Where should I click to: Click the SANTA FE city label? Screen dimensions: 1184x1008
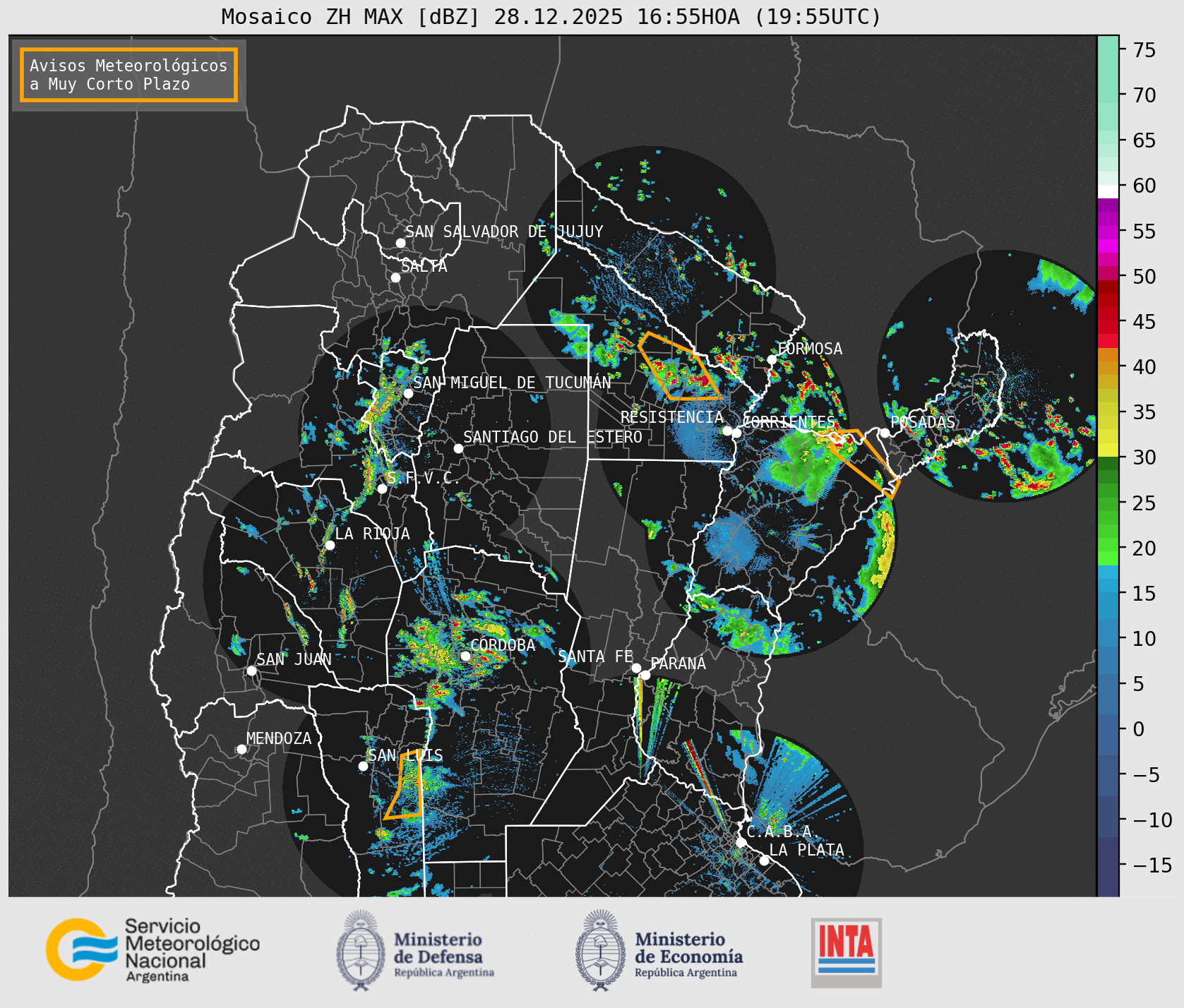pos(596,656)
